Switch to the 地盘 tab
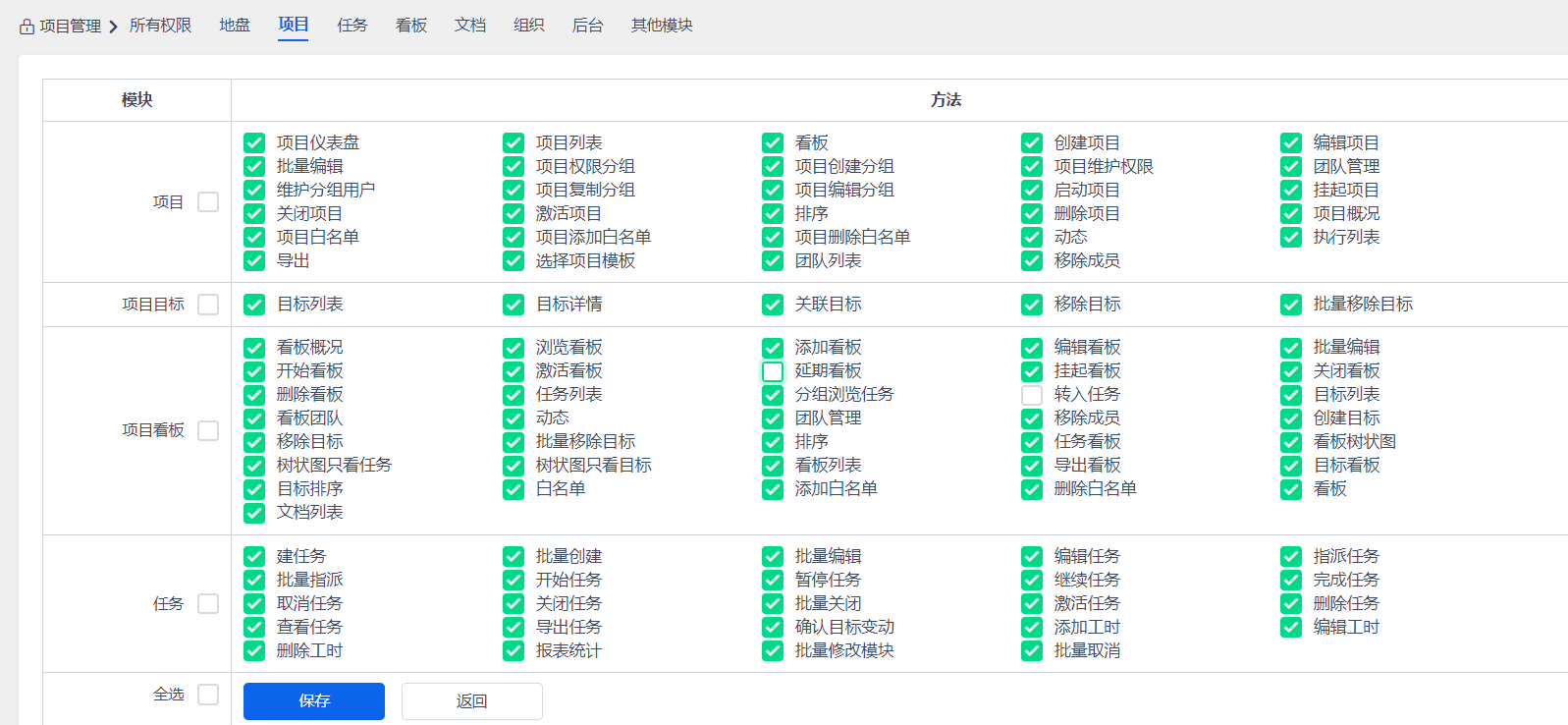Screen dimensions: 1568x725 tap(235, 26)
